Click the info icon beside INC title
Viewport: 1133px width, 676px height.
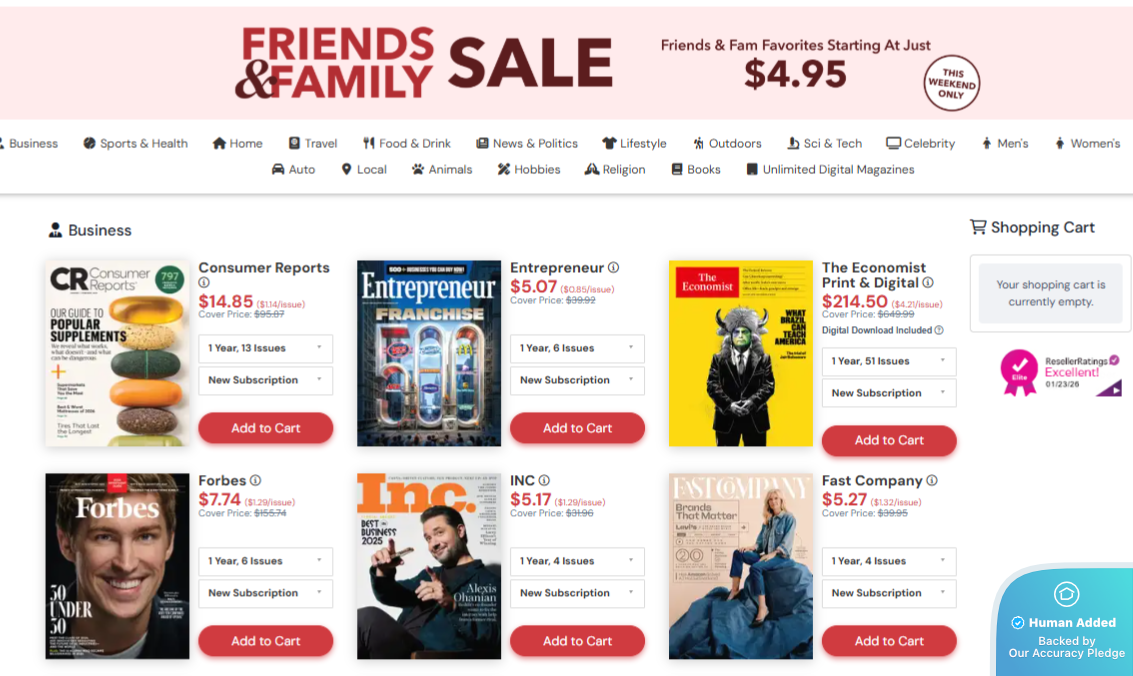(x=544, y=481)
